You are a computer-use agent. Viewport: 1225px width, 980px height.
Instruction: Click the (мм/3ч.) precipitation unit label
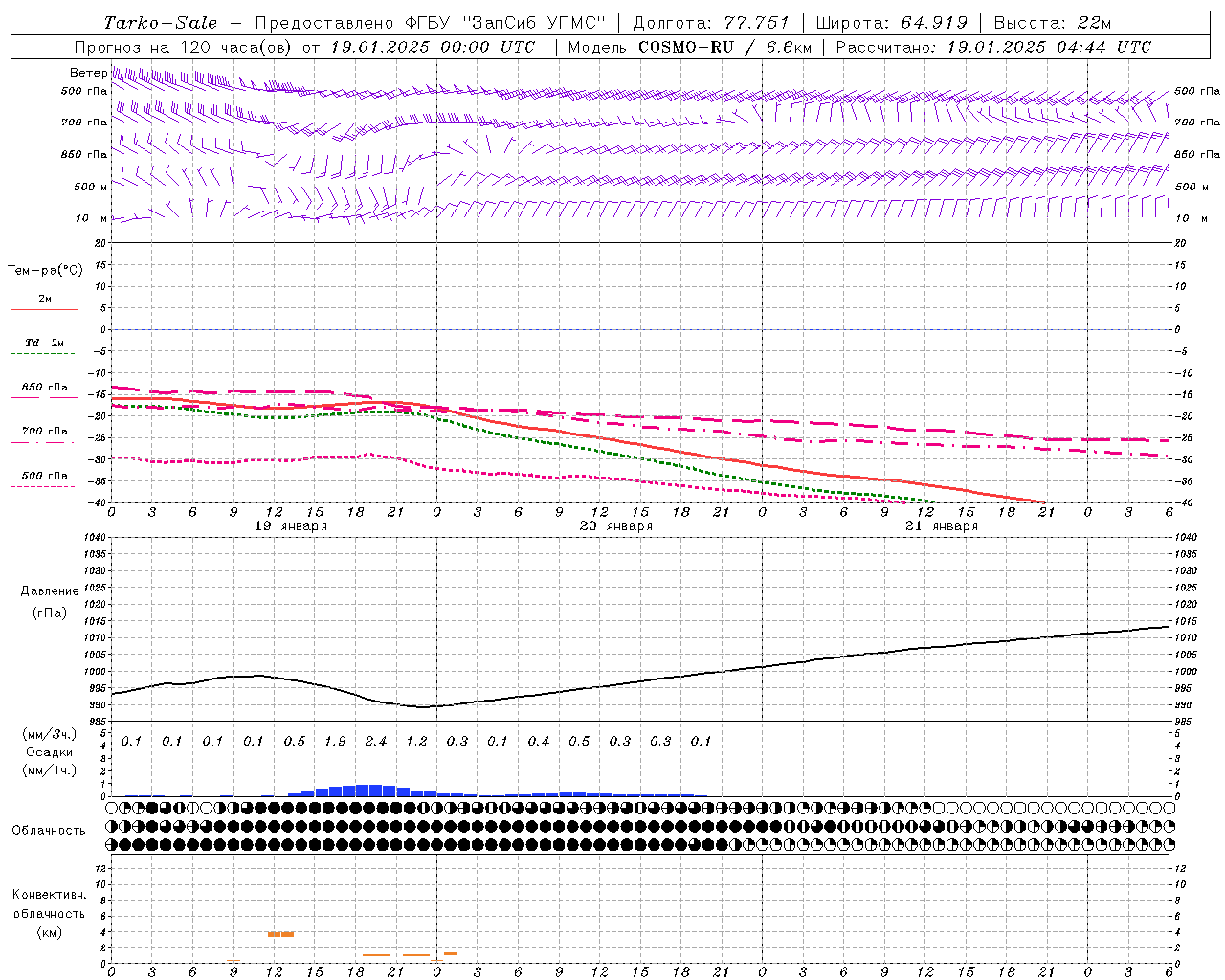(50, 735)
